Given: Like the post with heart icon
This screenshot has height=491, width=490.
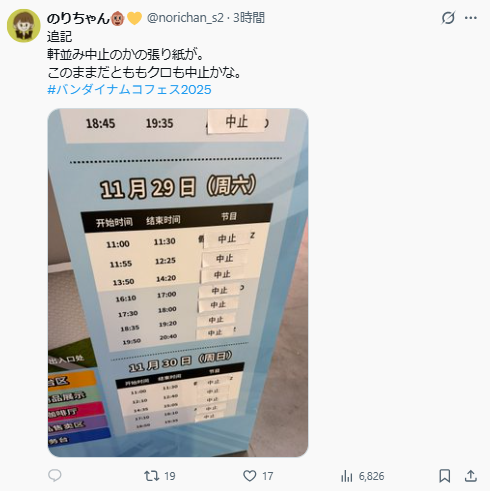Looking at the screenshot, I should (x=250, y=476).
